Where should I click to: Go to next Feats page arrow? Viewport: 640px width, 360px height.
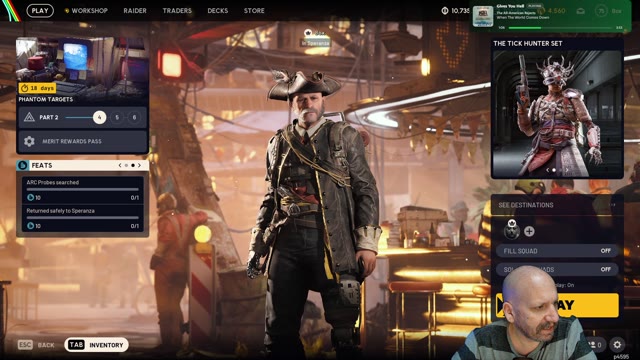[140, 165]
